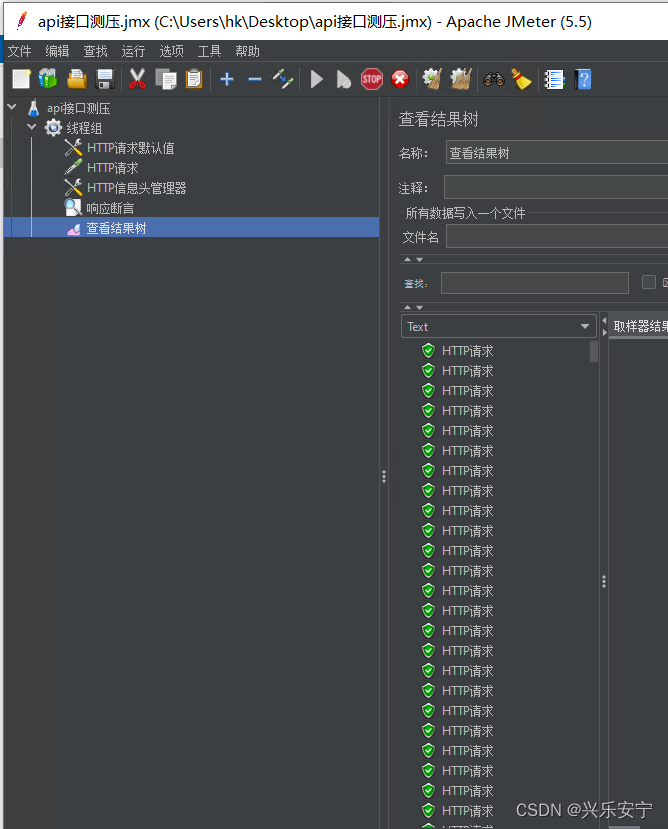Collapse the api接口测压 test plan node
The image size is (668, 829).
(x=12, y=107)
